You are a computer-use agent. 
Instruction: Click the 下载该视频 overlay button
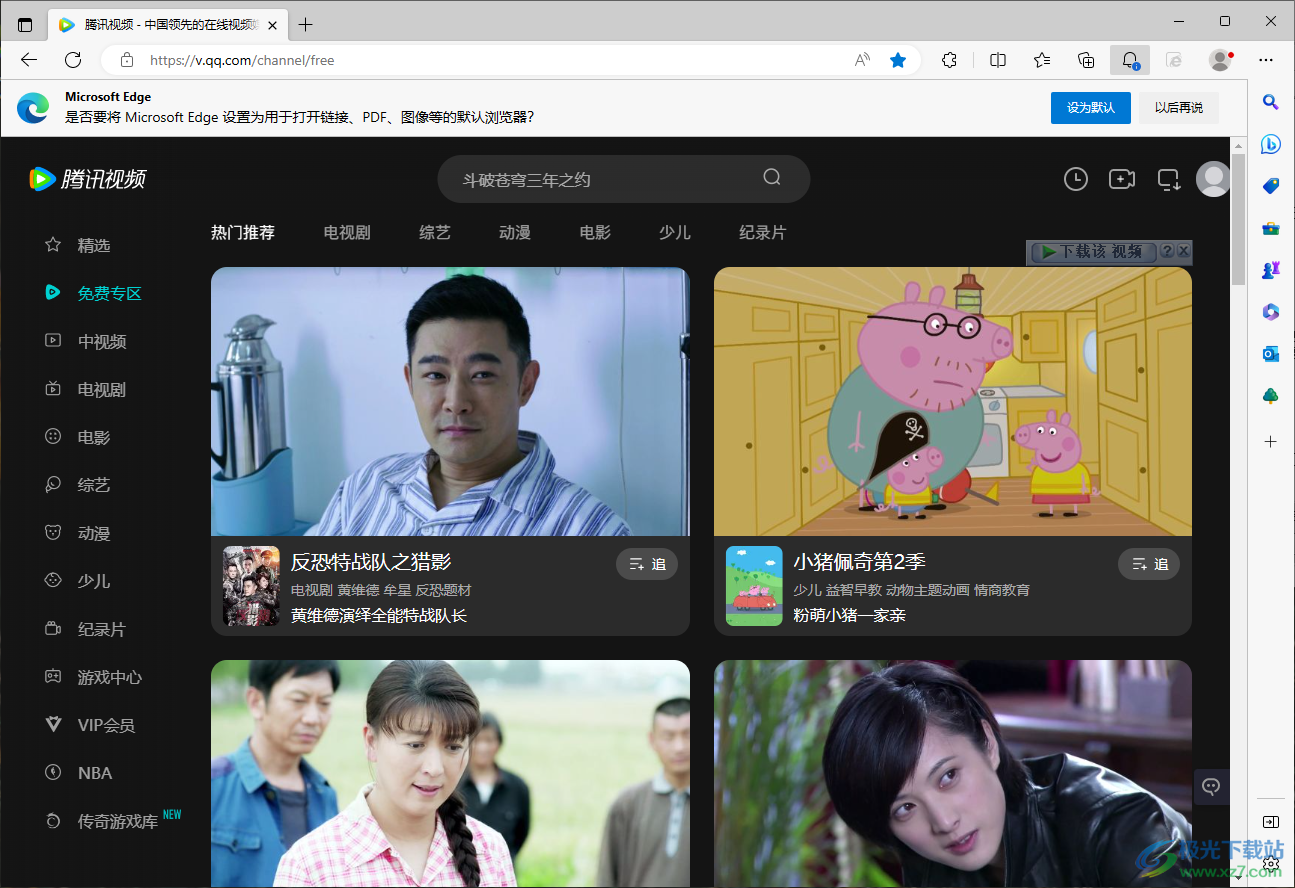1093,252
